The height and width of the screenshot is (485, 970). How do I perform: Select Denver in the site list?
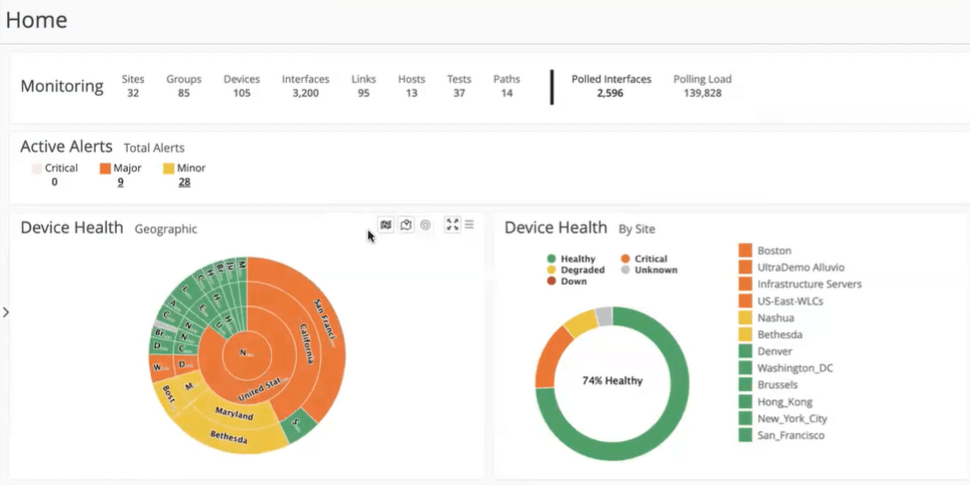[766, 351]
